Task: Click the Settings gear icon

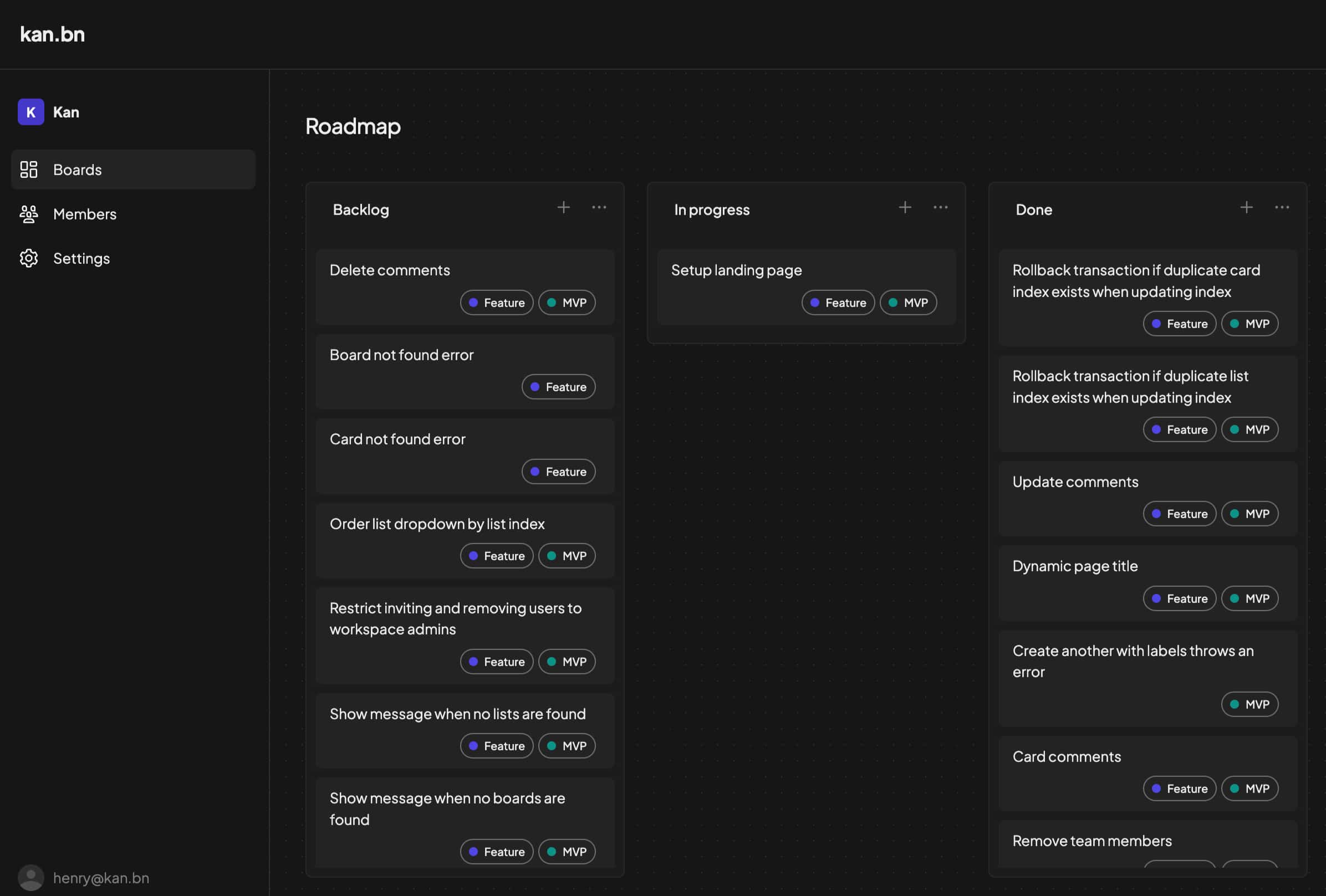Action: tap(28, 258)
